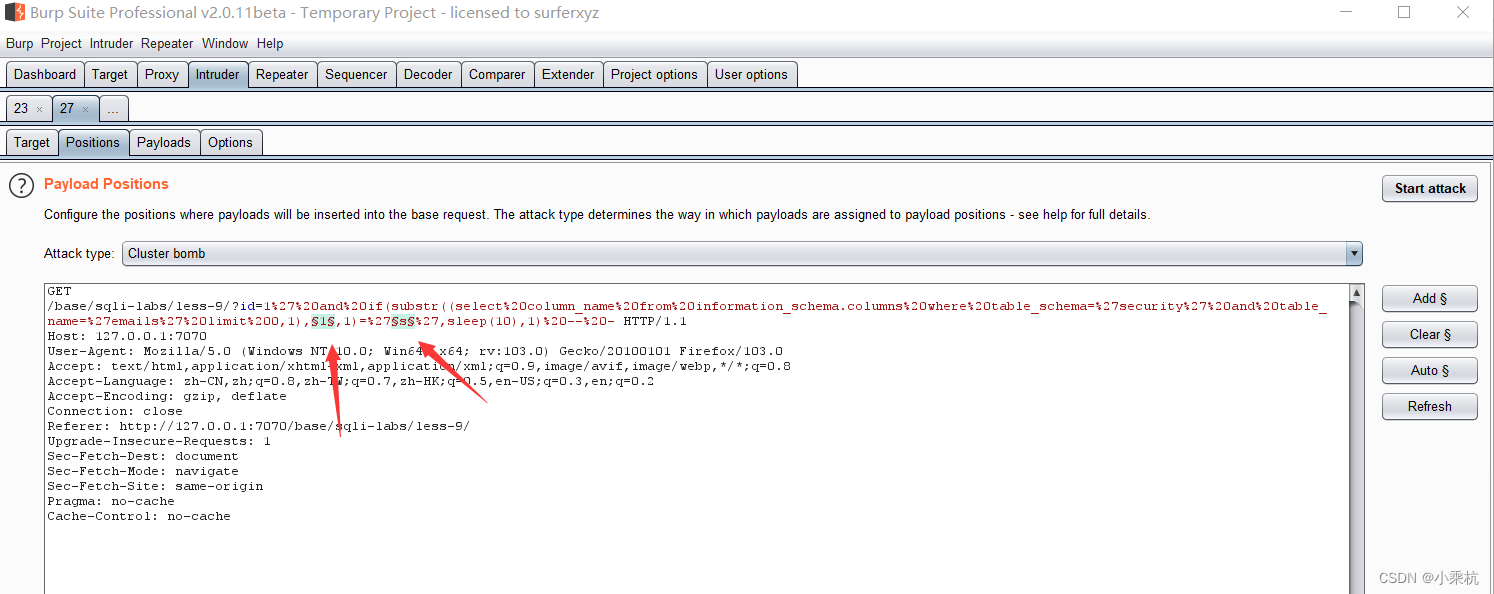Open the Help menu
Image resolution: width=1494 pixels, height=594 pixels.
270,44
